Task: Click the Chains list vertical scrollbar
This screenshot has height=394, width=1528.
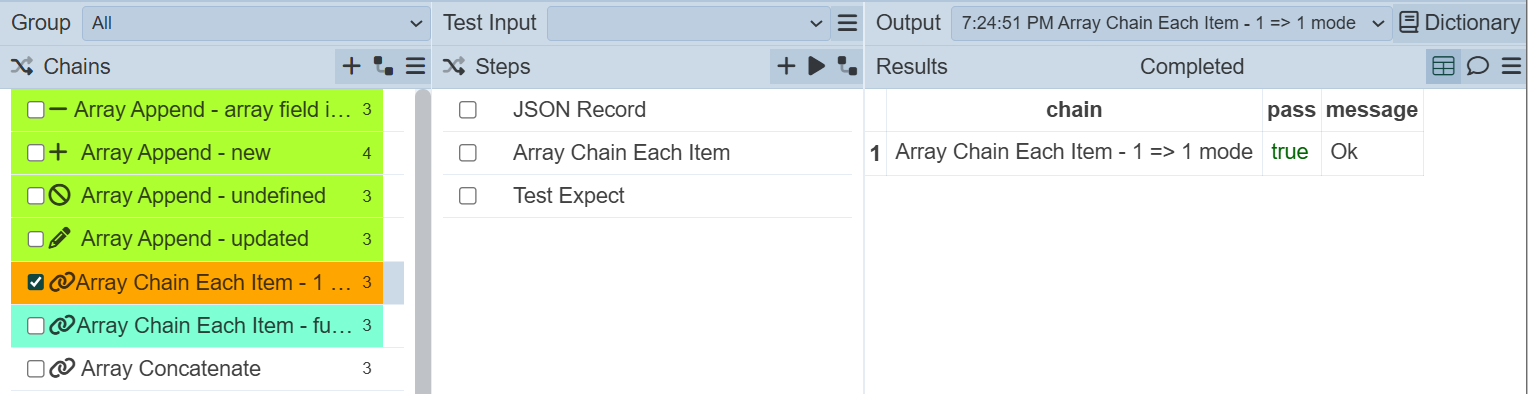Action: [422, 240]
